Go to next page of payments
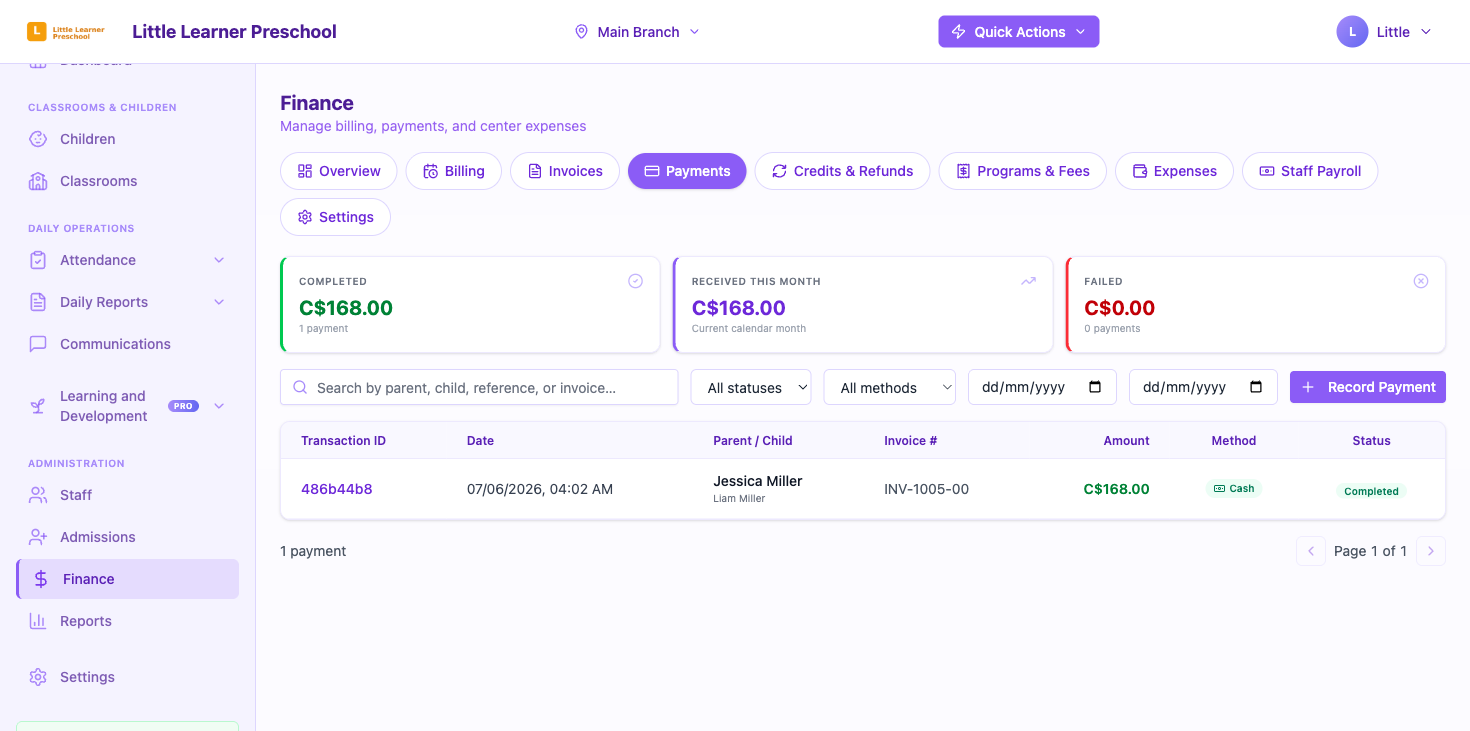 click(1431, 551)
